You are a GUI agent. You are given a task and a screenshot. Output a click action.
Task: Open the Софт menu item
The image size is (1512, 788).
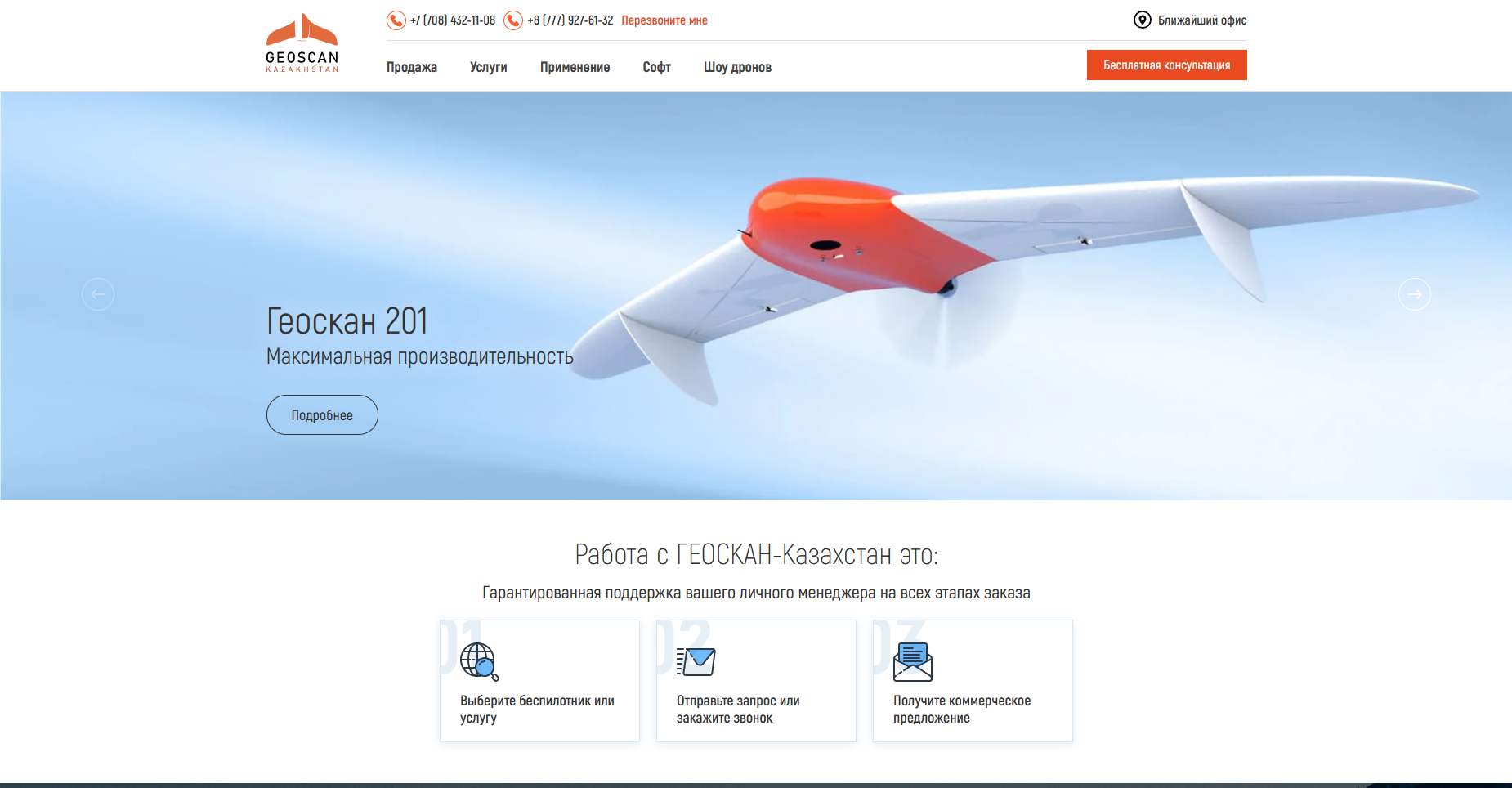(657, 67)
